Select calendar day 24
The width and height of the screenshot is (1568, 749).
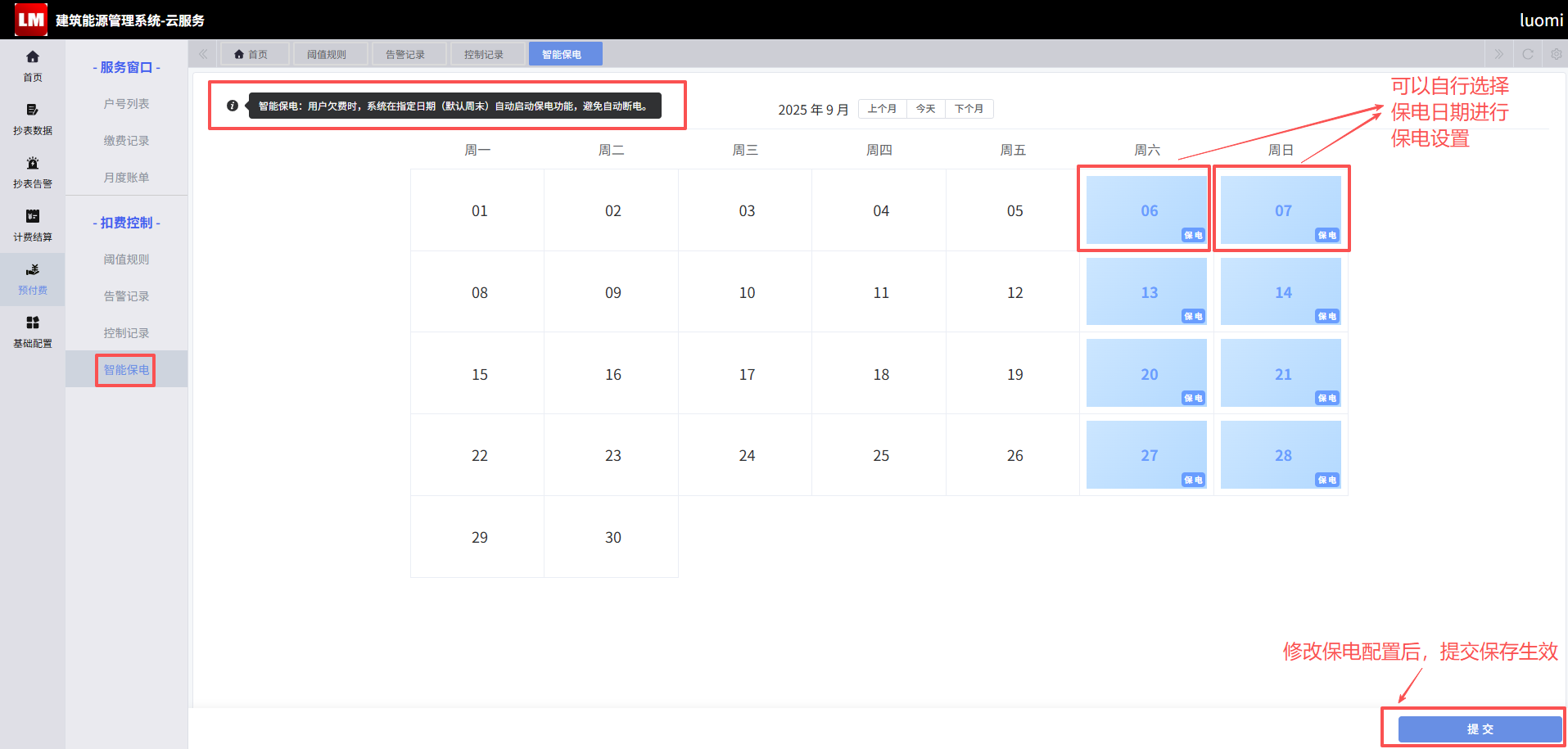[x=745, y=455]
